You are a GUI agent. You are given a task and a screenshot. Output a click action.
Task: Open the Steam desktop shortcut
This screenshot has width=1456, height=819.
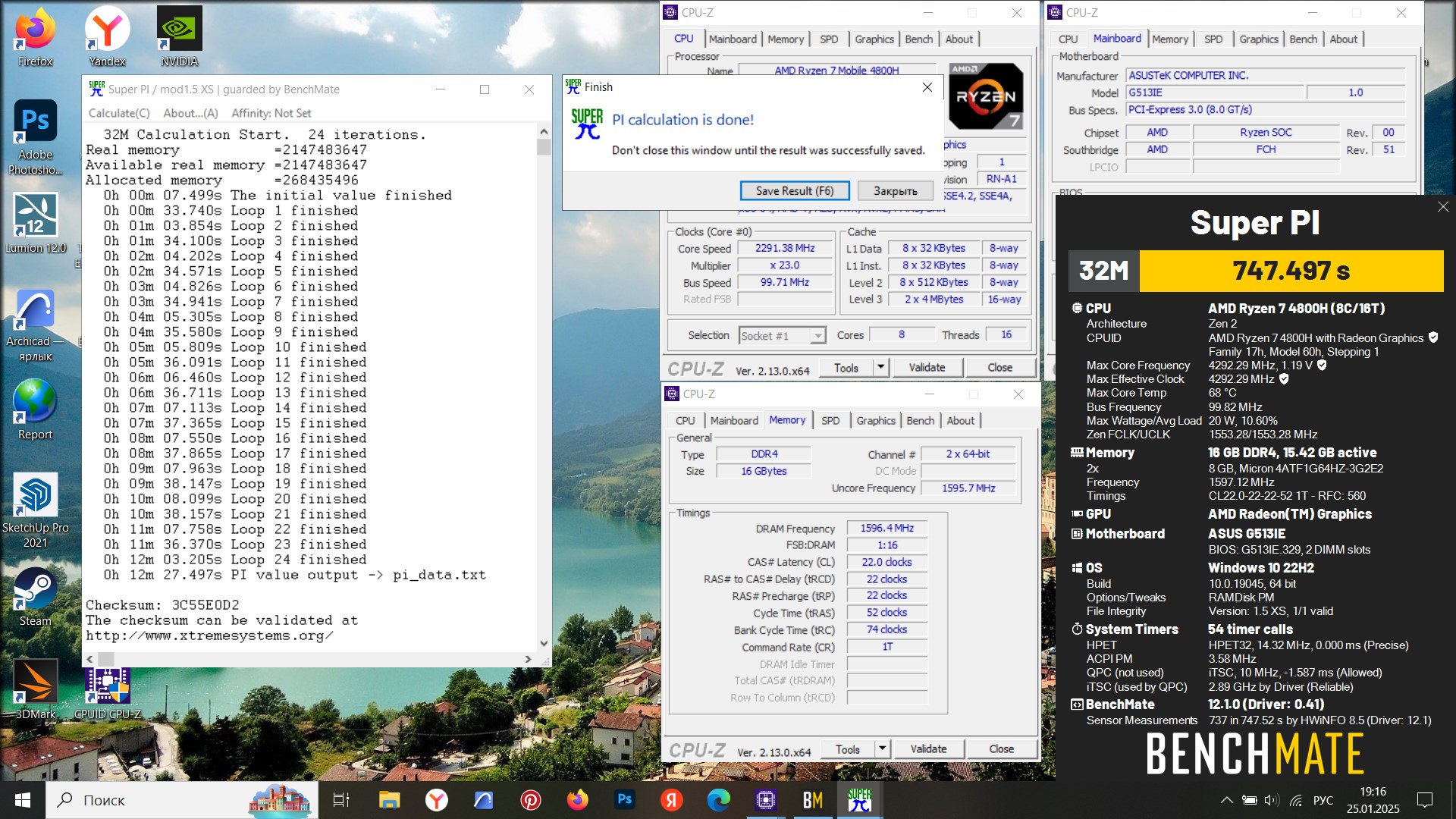[x=36, y=597]
